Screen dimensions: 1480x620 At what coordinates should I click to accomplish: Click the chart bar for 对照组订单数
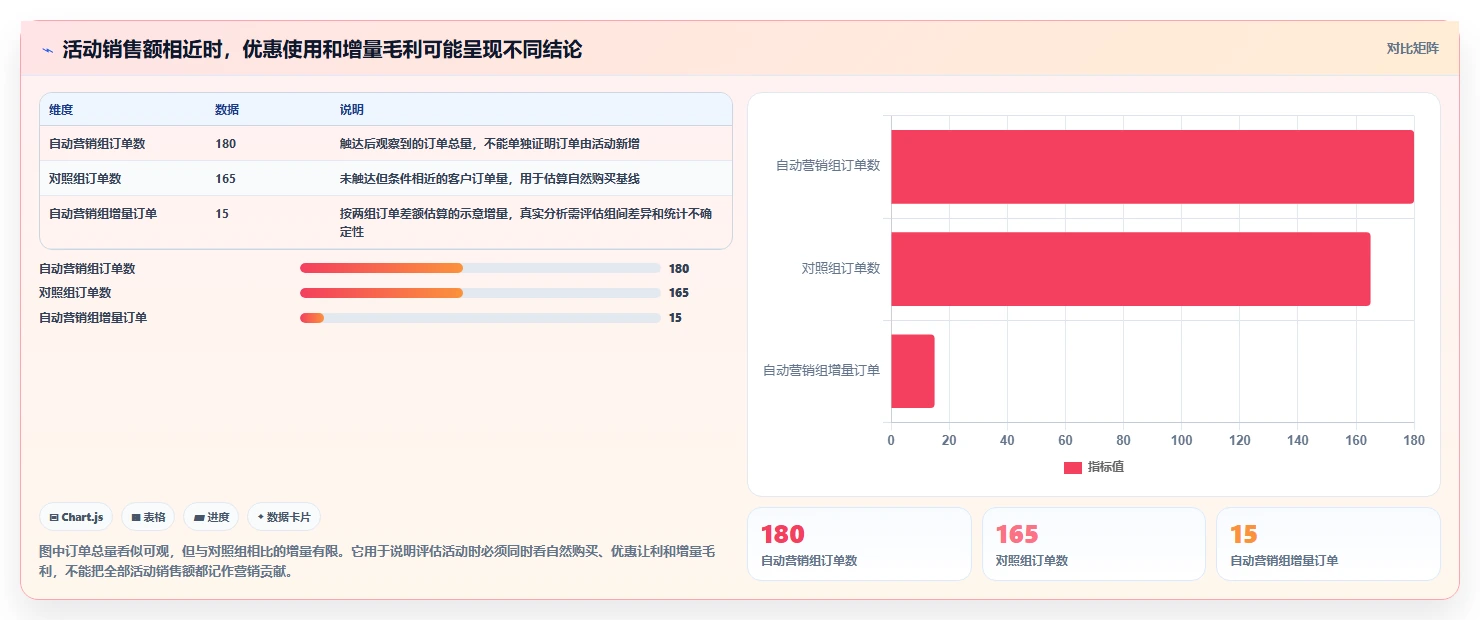(1131, 269)
